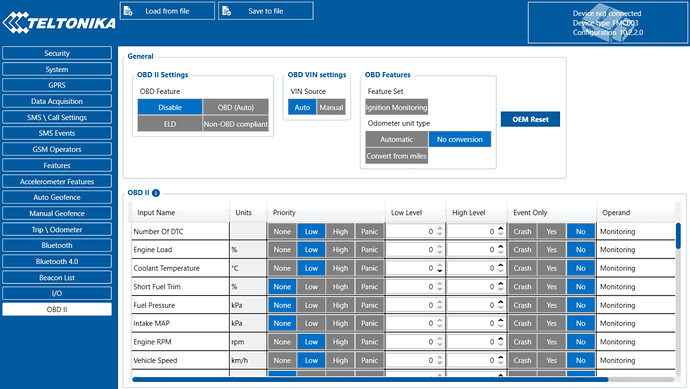
Task: Go to the Data Acquisition section
Action: 57,101
